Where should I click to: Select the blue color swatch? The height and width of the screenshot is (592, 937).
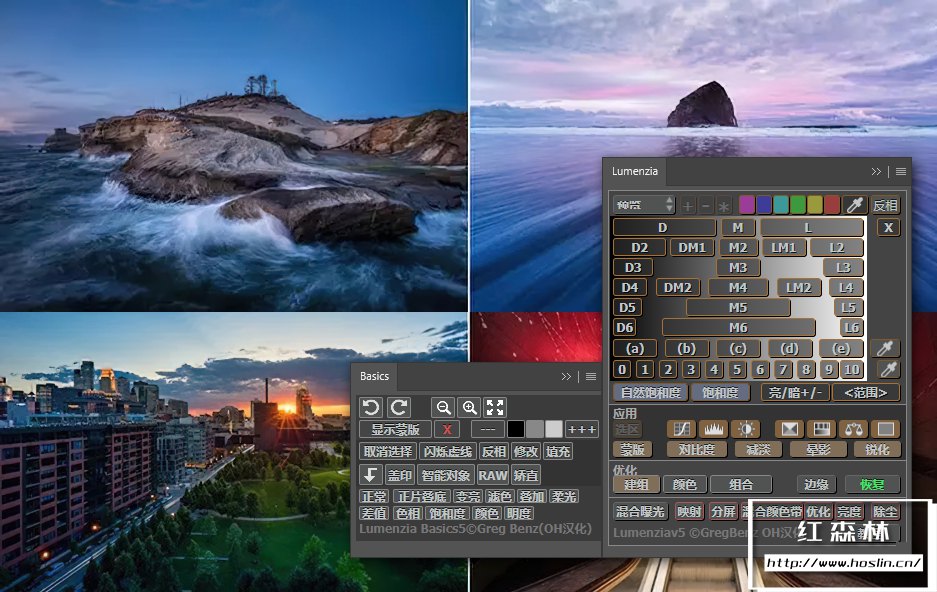[x=764, y=205]
